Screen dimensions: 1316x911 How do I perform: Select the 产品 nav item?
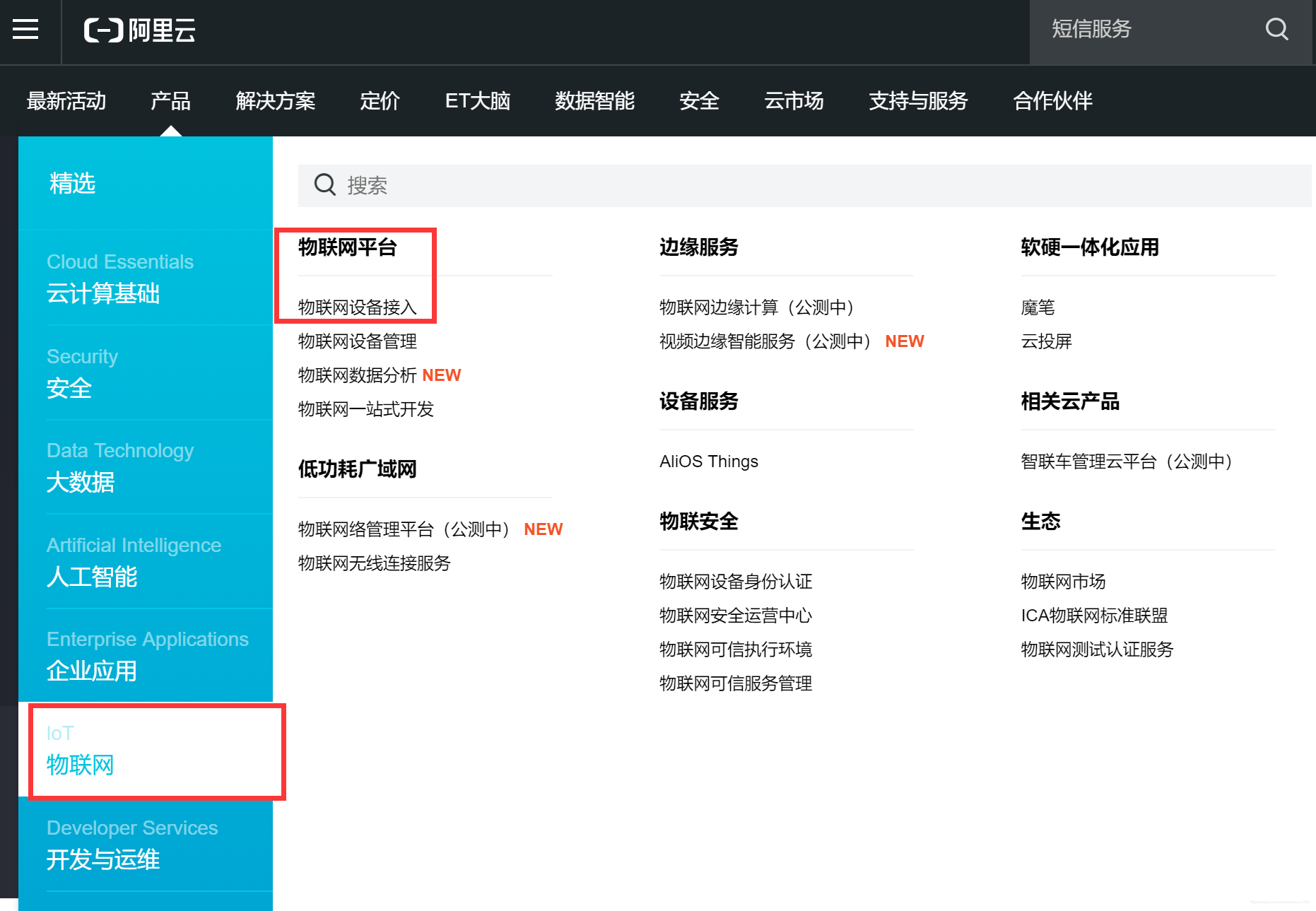coord(170,101)
